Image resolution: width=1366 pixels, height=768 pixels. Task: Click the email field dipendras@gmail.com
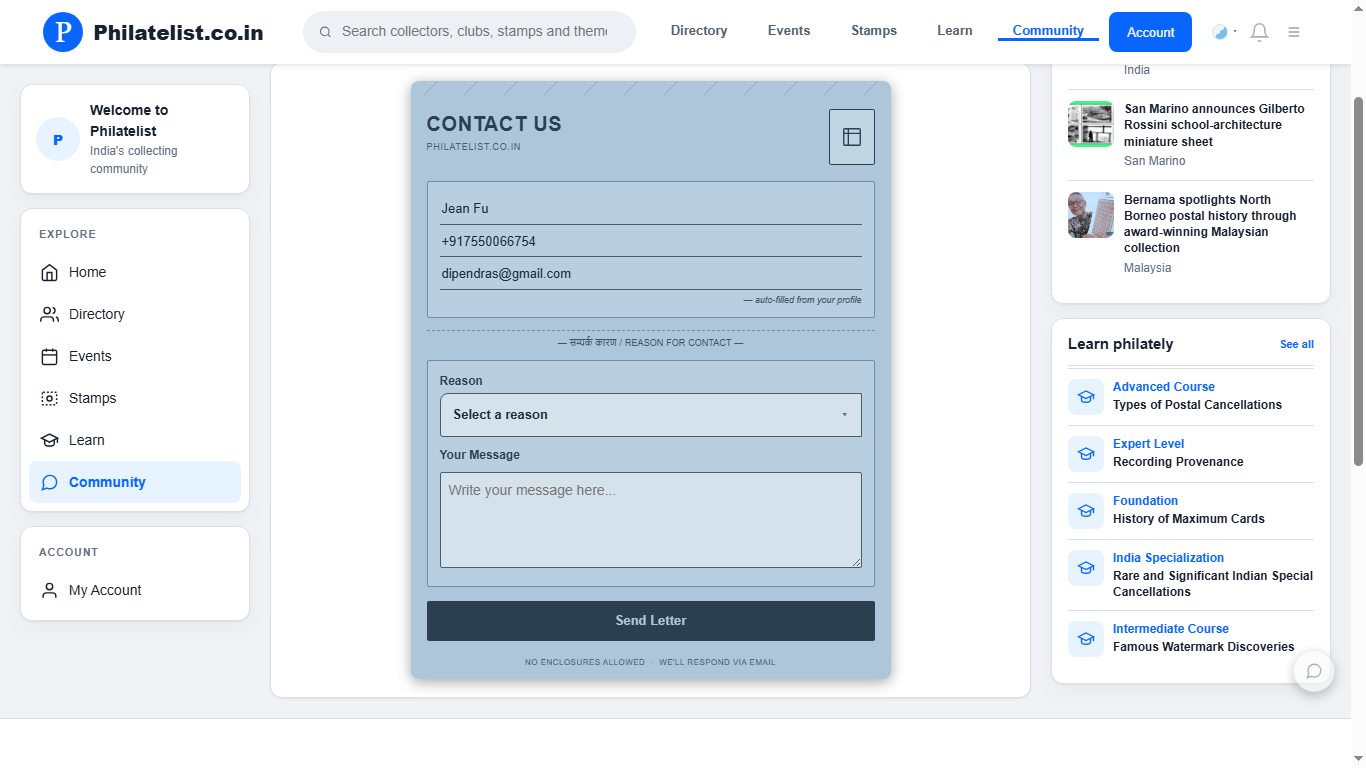click(x=651, y=274)
